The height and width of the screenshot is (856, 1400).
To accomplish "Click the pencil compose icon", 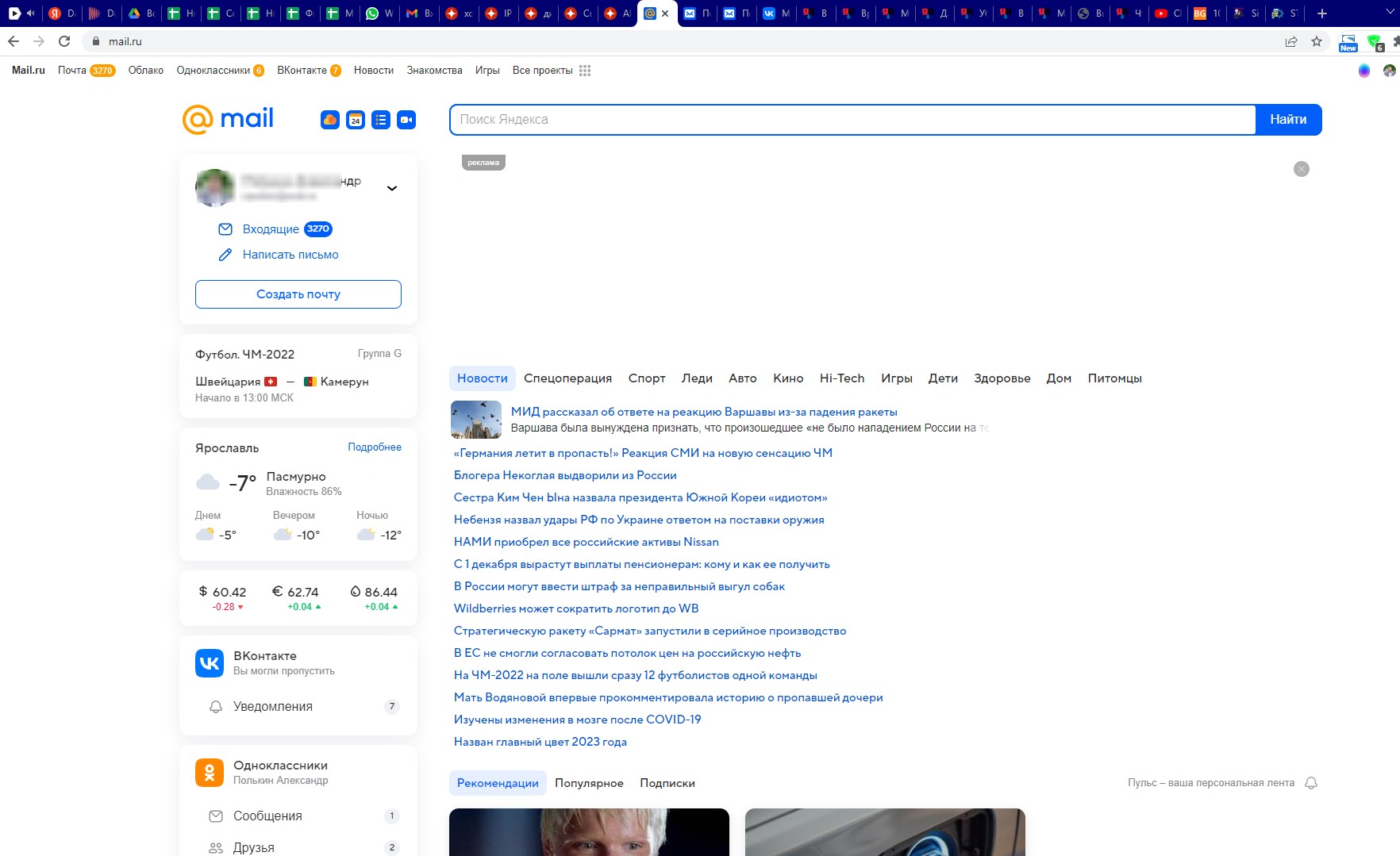I will pos(225,255).
